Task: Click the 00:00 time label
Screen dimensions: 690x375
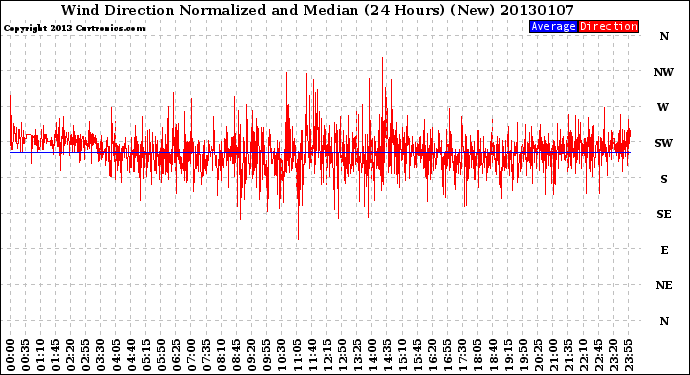Action: coord(11,355)
